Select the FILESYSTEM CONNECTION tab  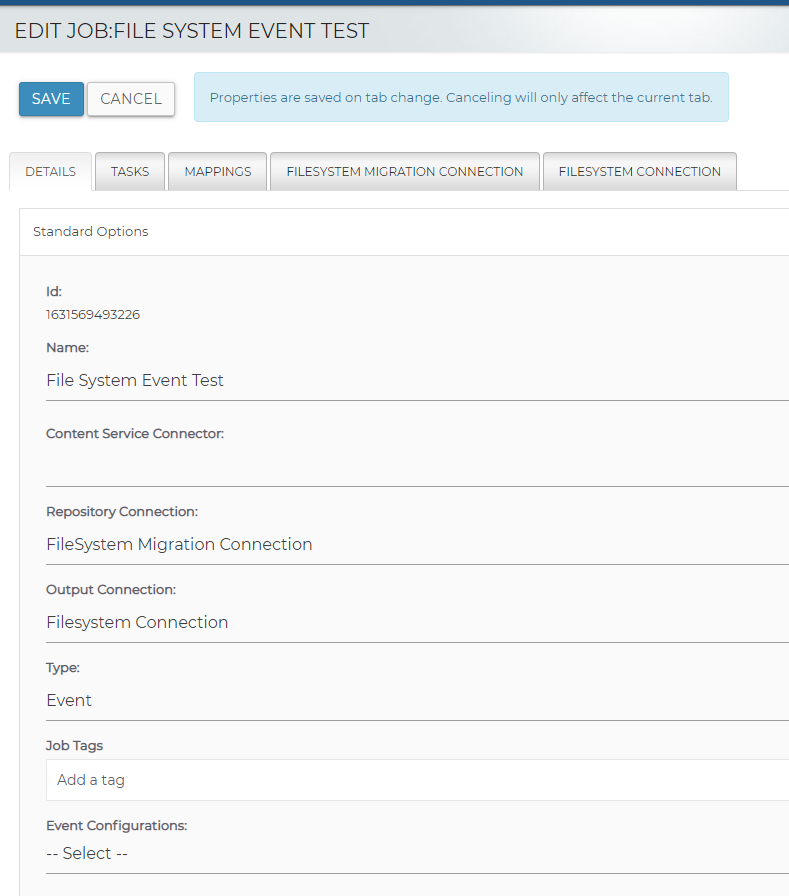[x=639, y=171]
